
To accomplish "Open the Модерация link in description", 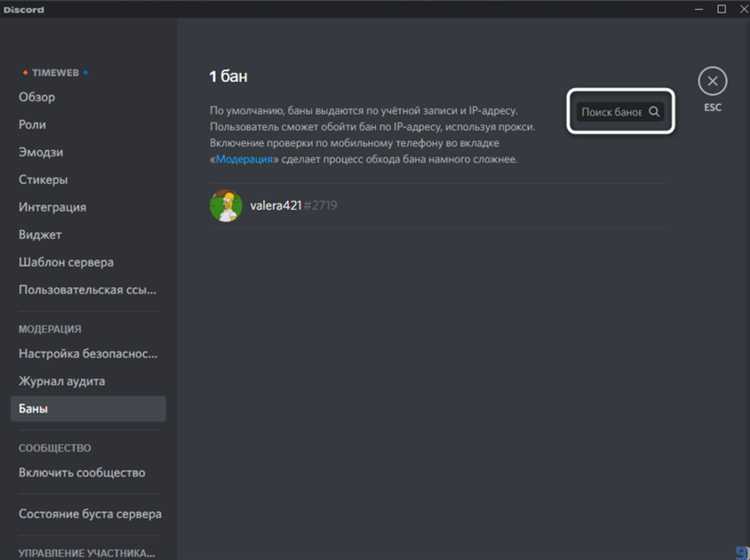I will [x=244, y=159].
